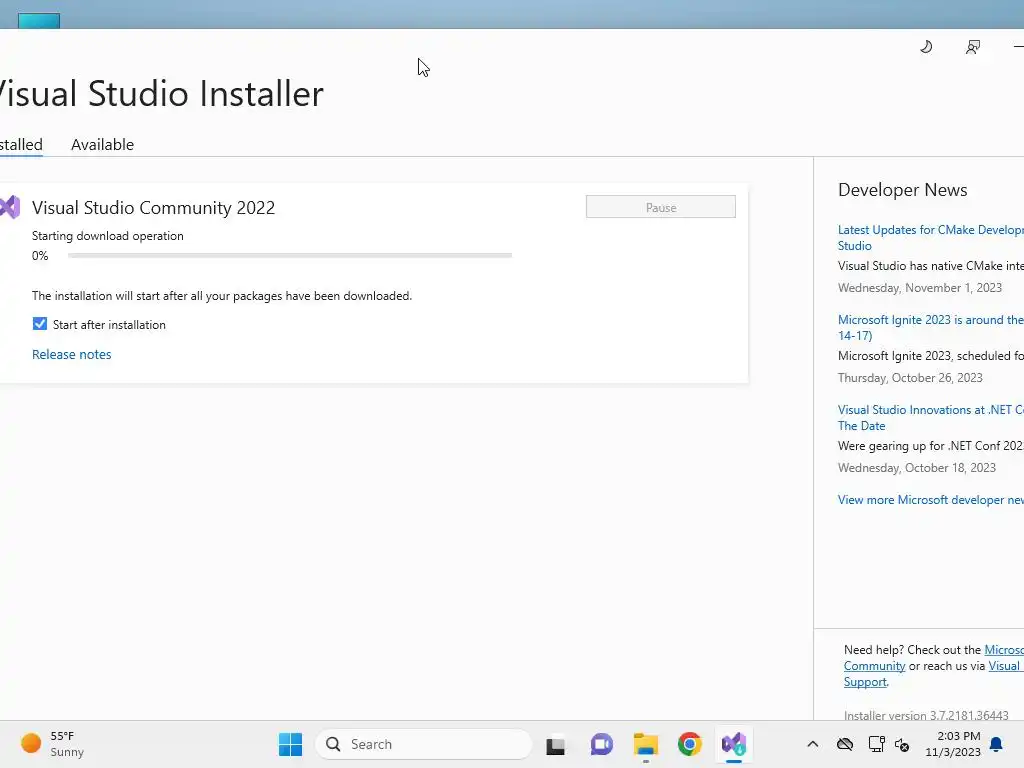This screenshot has height=768, width=1024.
Task: Open Google Chrome from taskbar
Action: click(690, 744)
